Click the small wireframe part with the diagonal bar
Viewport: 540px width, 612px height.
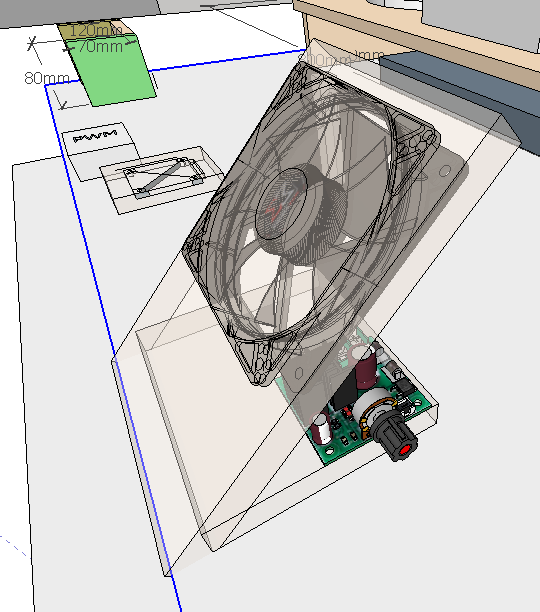coord(162,178)
